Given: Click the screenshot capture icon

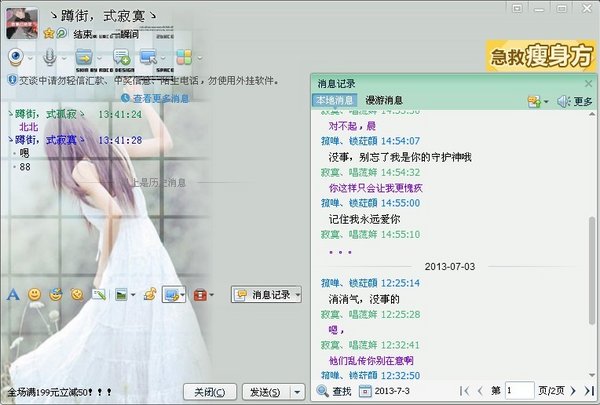Looking at the screenshot, I should [170, 295].
